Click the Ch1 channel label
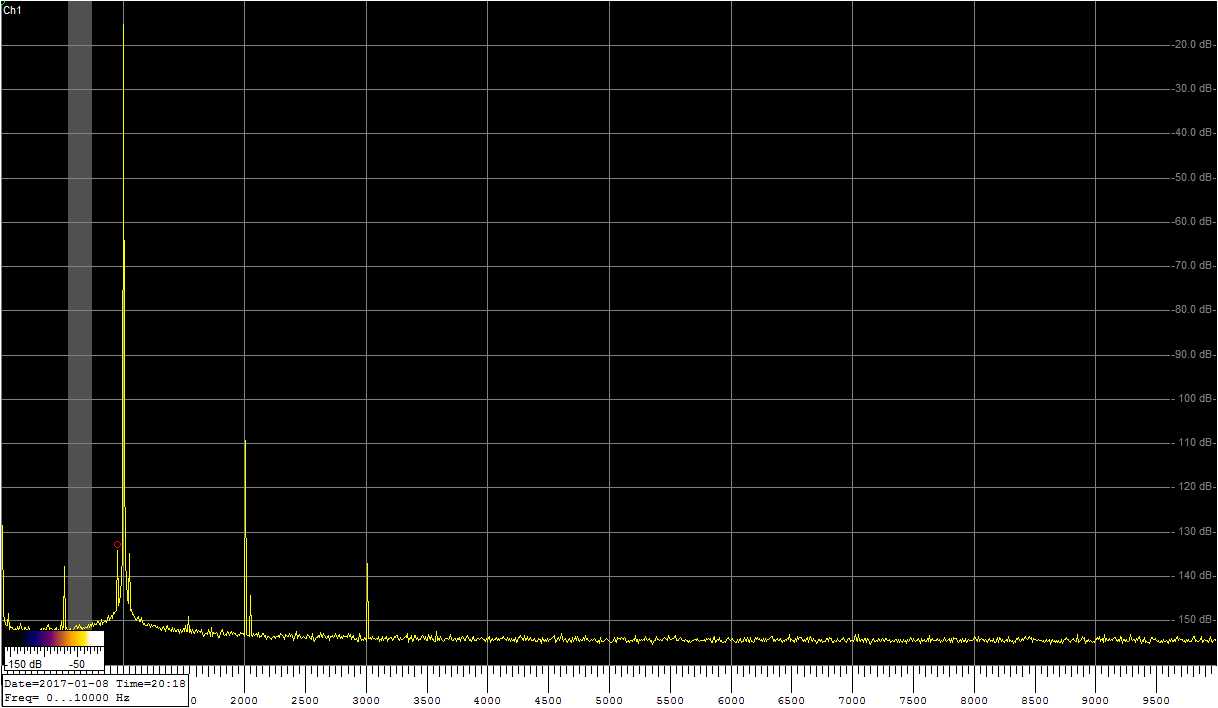Image resolution: width=1218 pixels, height=708 pixels. point(12,9)
